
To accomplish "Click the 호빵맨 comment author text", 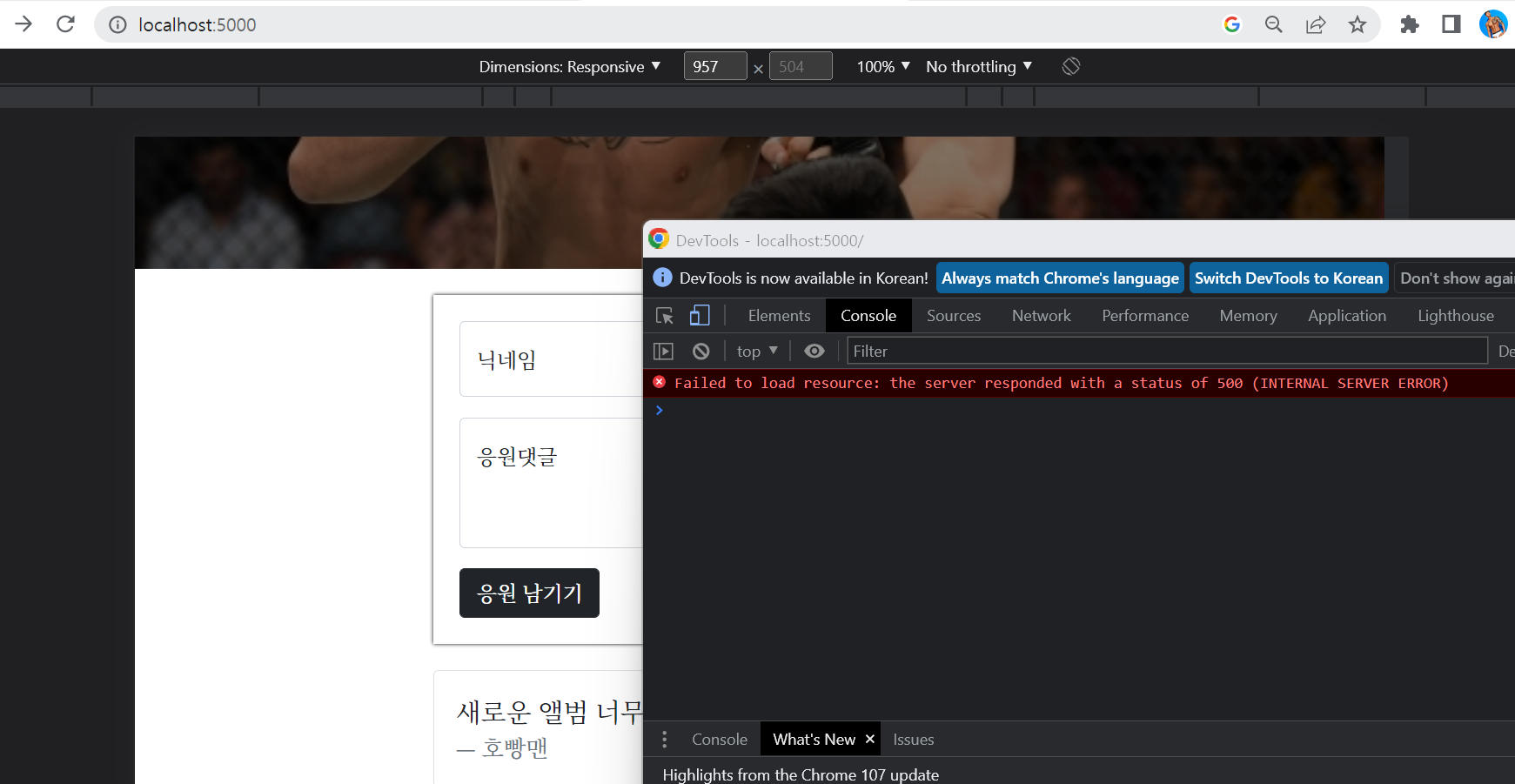I will 515,747.
